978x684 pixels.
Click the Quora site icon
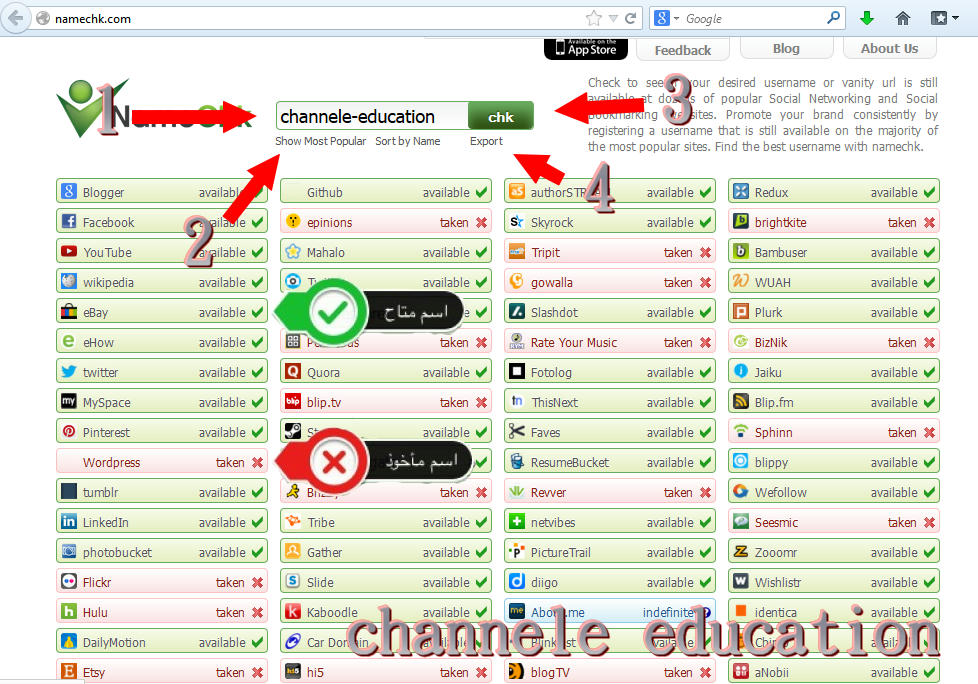click(293, 371)
